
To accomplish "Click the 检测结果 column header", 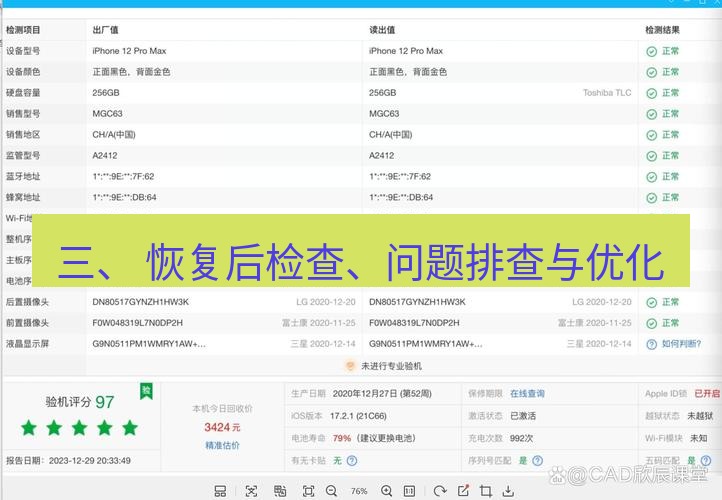I will point(662,30).
